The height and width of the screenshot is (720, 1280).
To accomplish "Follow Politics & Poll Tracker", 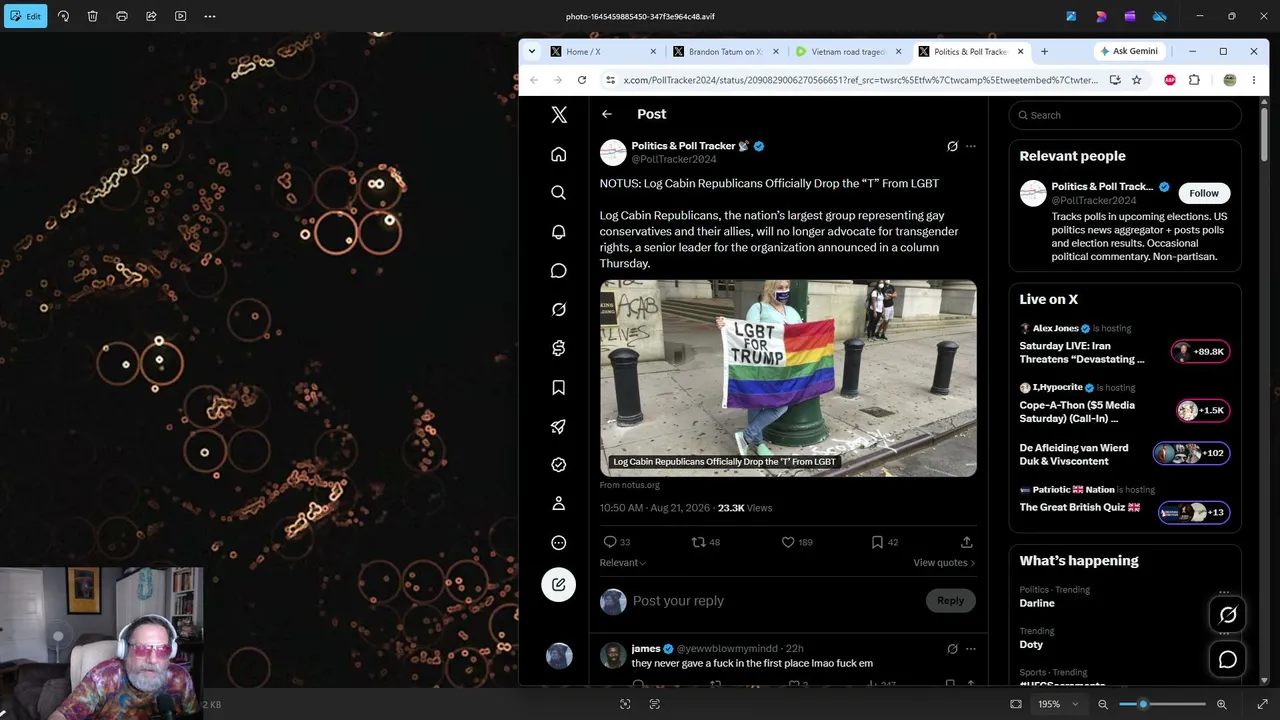I will pos(1204,193).
